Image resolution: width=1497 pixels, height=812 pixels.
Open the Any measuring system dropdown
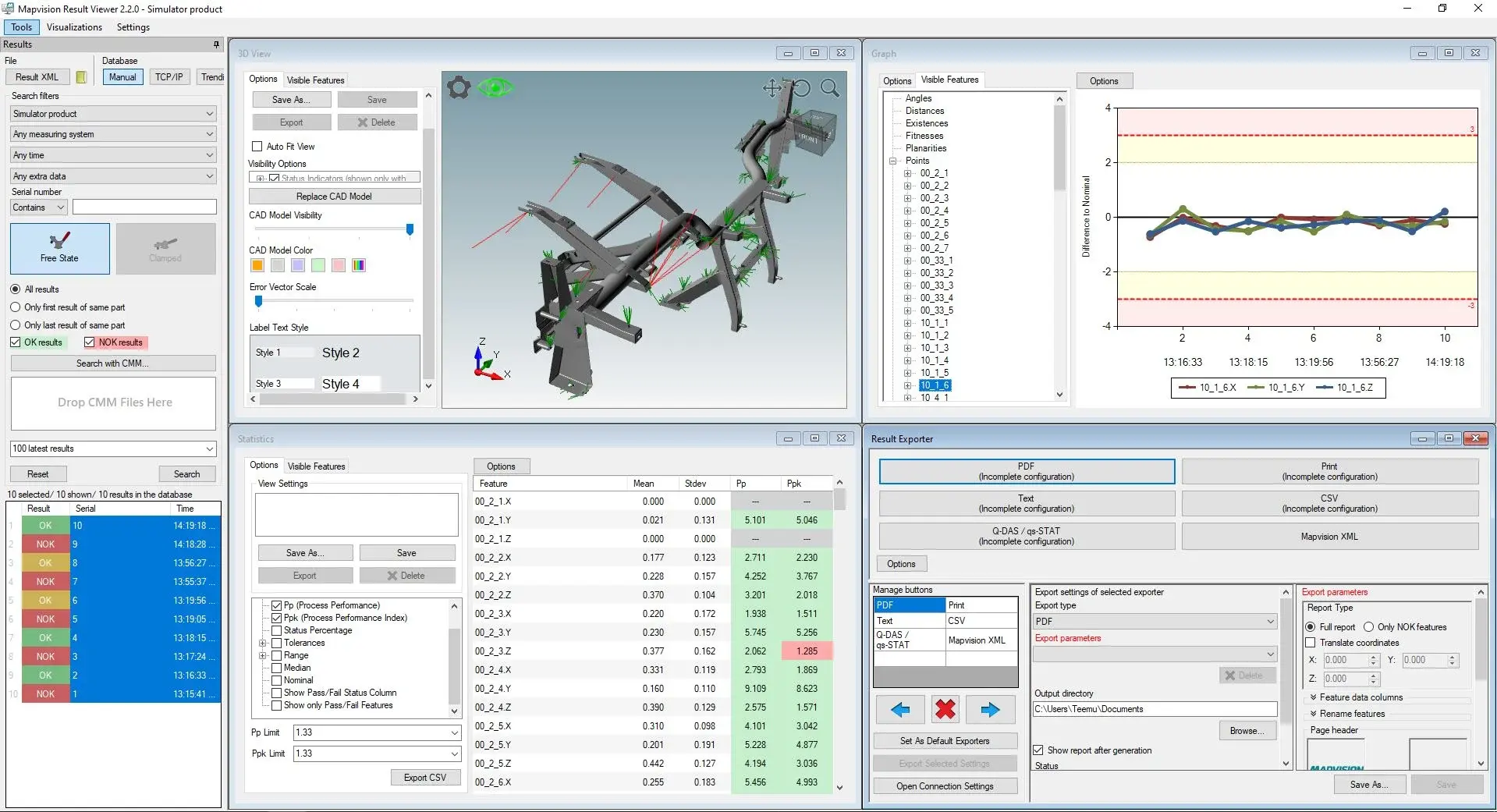tap(113, 134)
